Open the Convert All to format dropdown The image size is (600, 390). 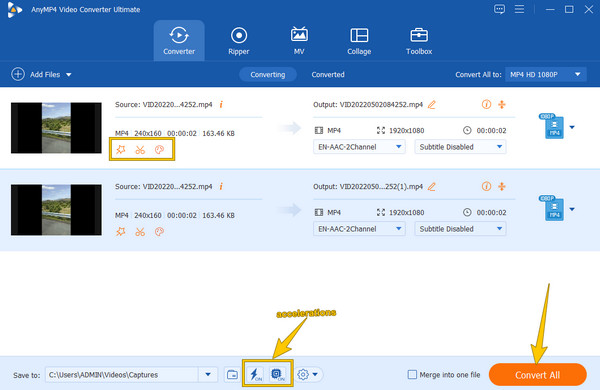pyautogui.click(x=546, y=74)
